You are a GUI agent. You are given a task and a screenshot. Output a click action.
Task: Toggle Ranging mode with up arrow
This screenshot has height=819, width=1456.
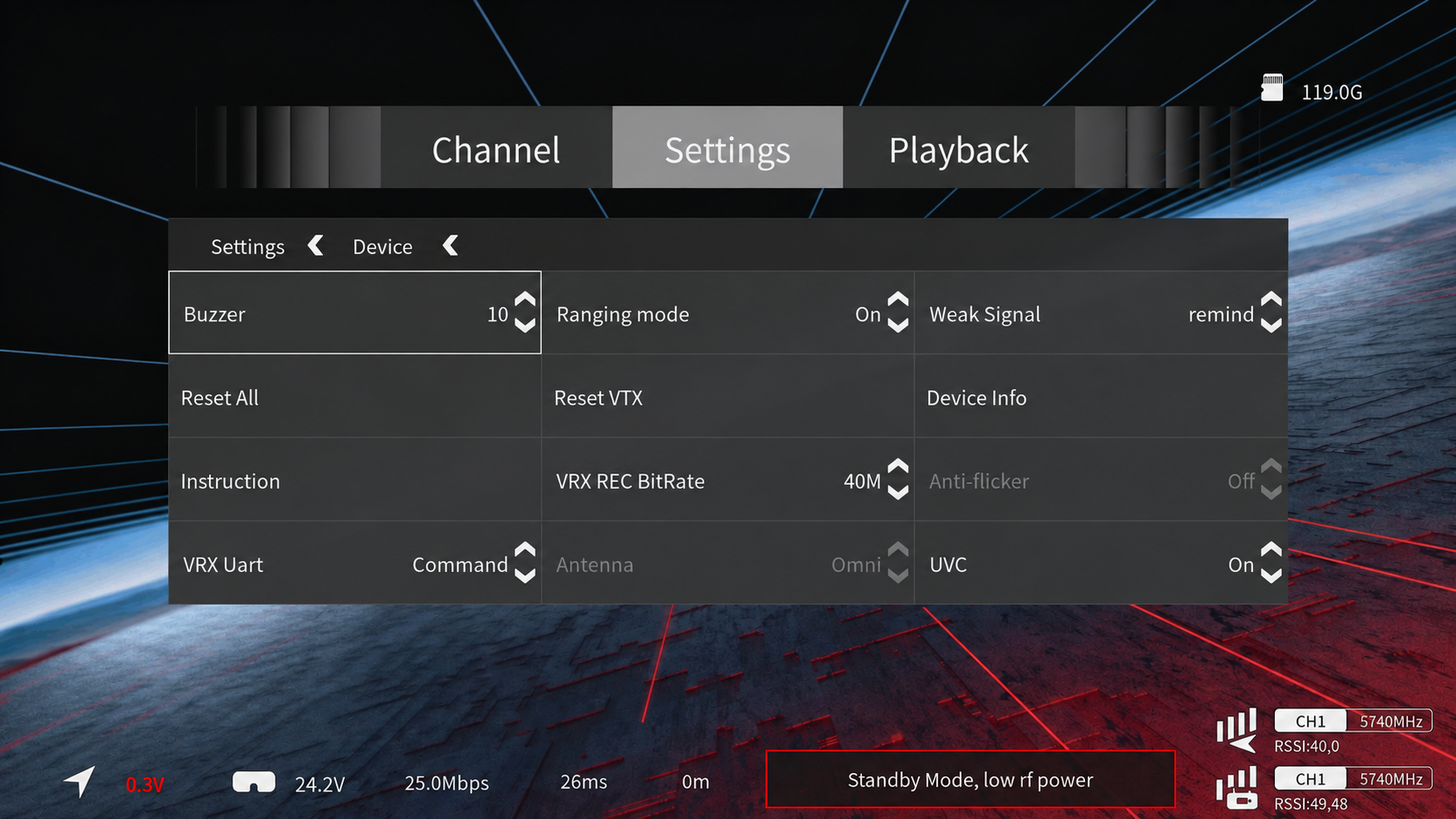[898, 299]
